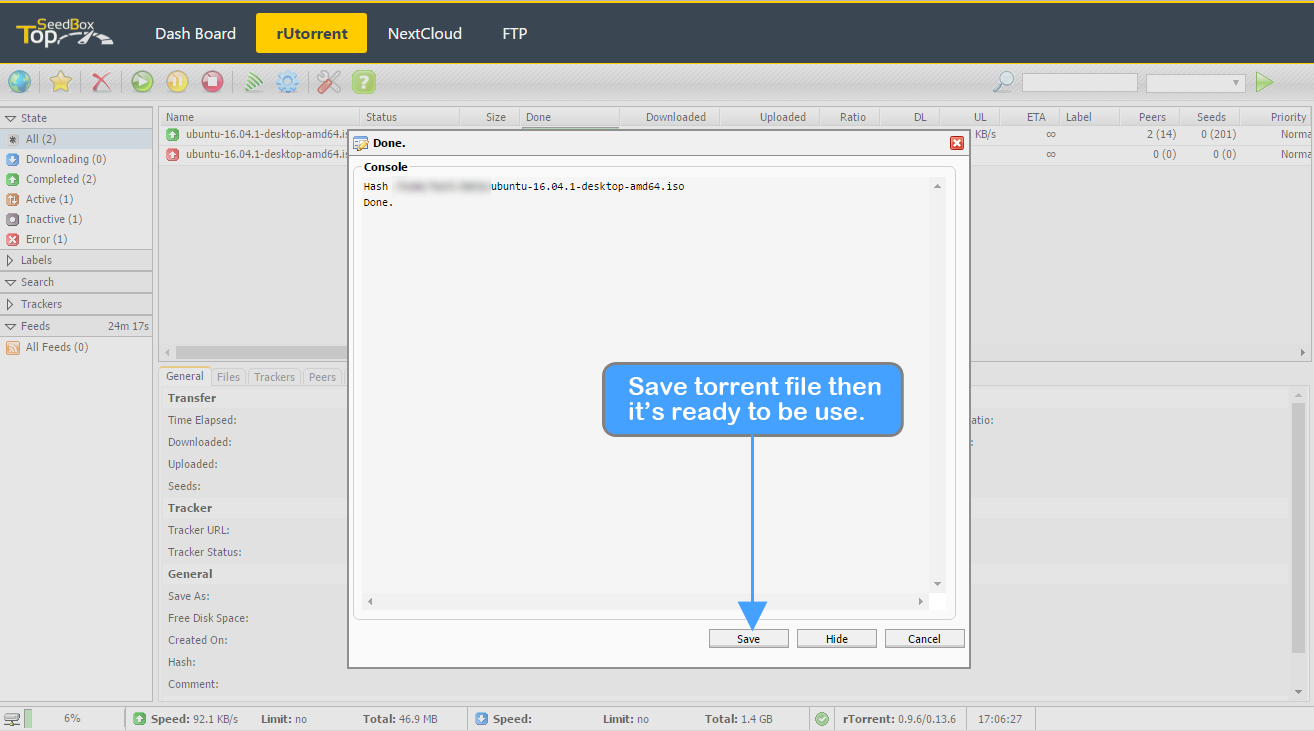
Task: Click the red X Remove icon
Action: pyautogui.click(x=101, y=82)
